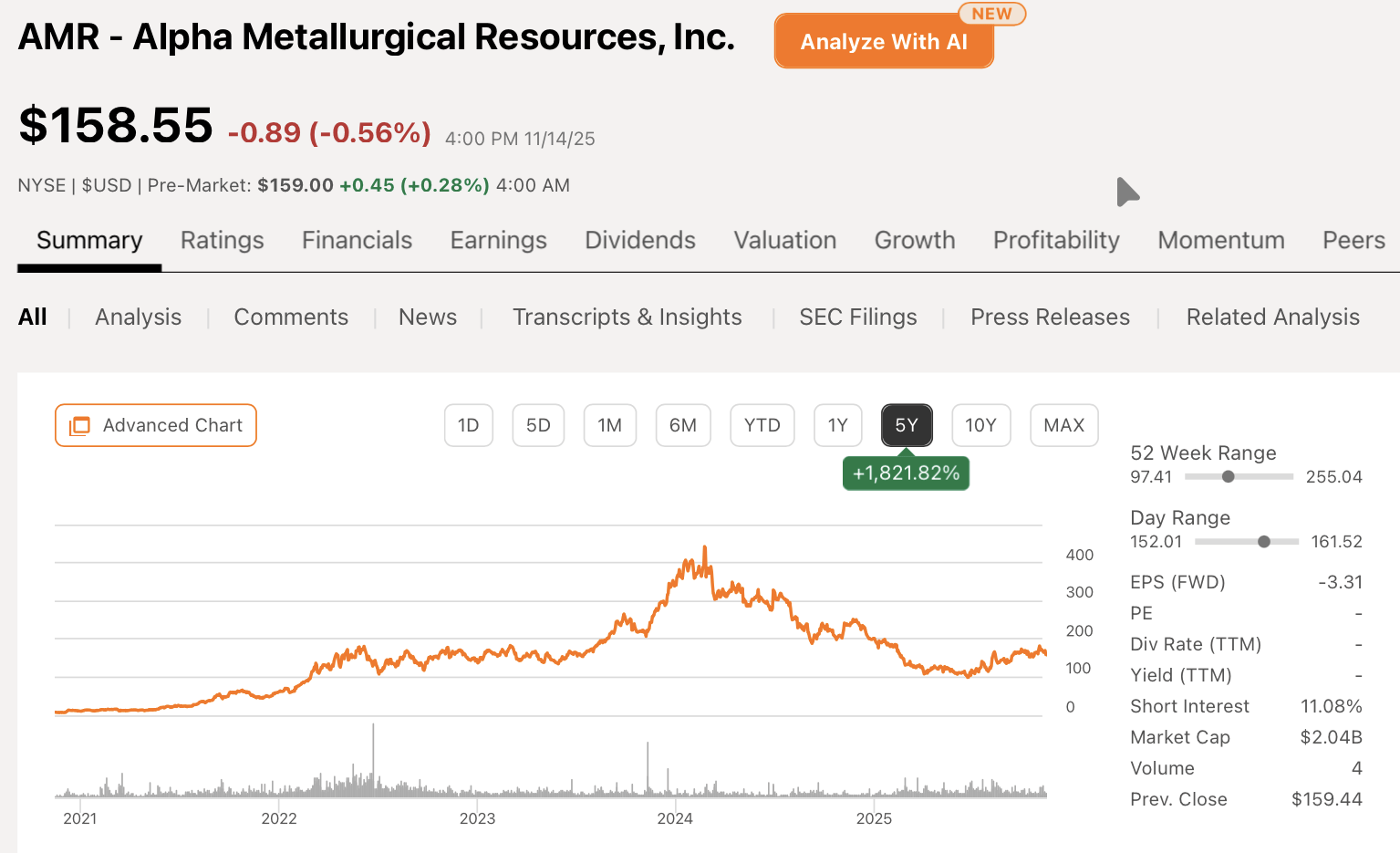Select the YTD time range

762,425
